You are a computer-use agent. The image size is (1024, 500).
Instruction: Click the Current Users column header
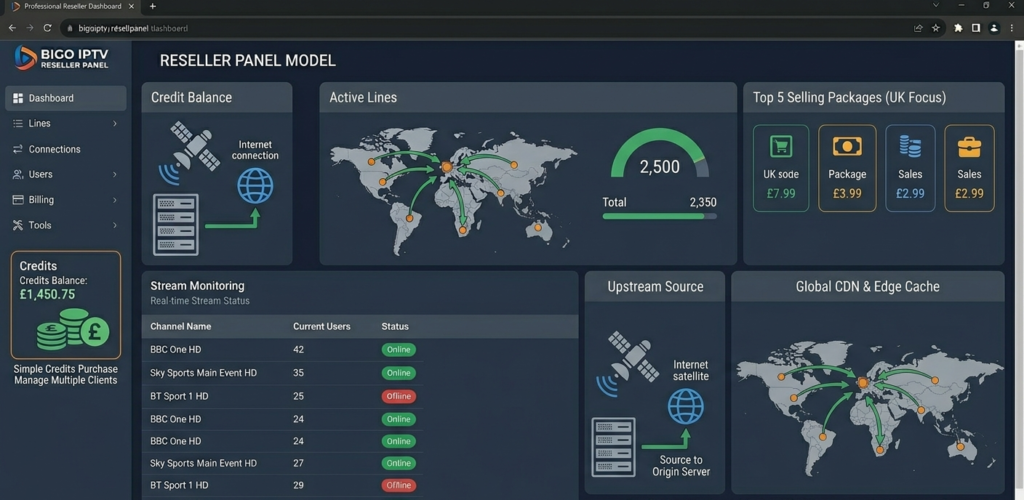click(321, 326)
